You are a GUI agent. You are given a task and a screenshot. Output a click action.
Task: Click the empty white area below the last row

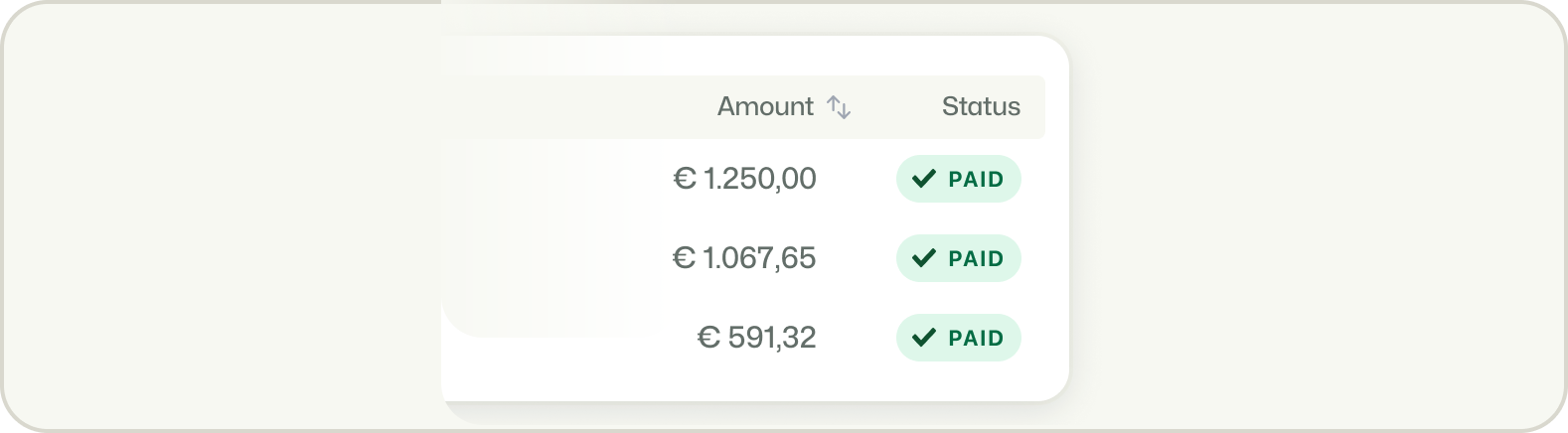[x=755, y=382]
